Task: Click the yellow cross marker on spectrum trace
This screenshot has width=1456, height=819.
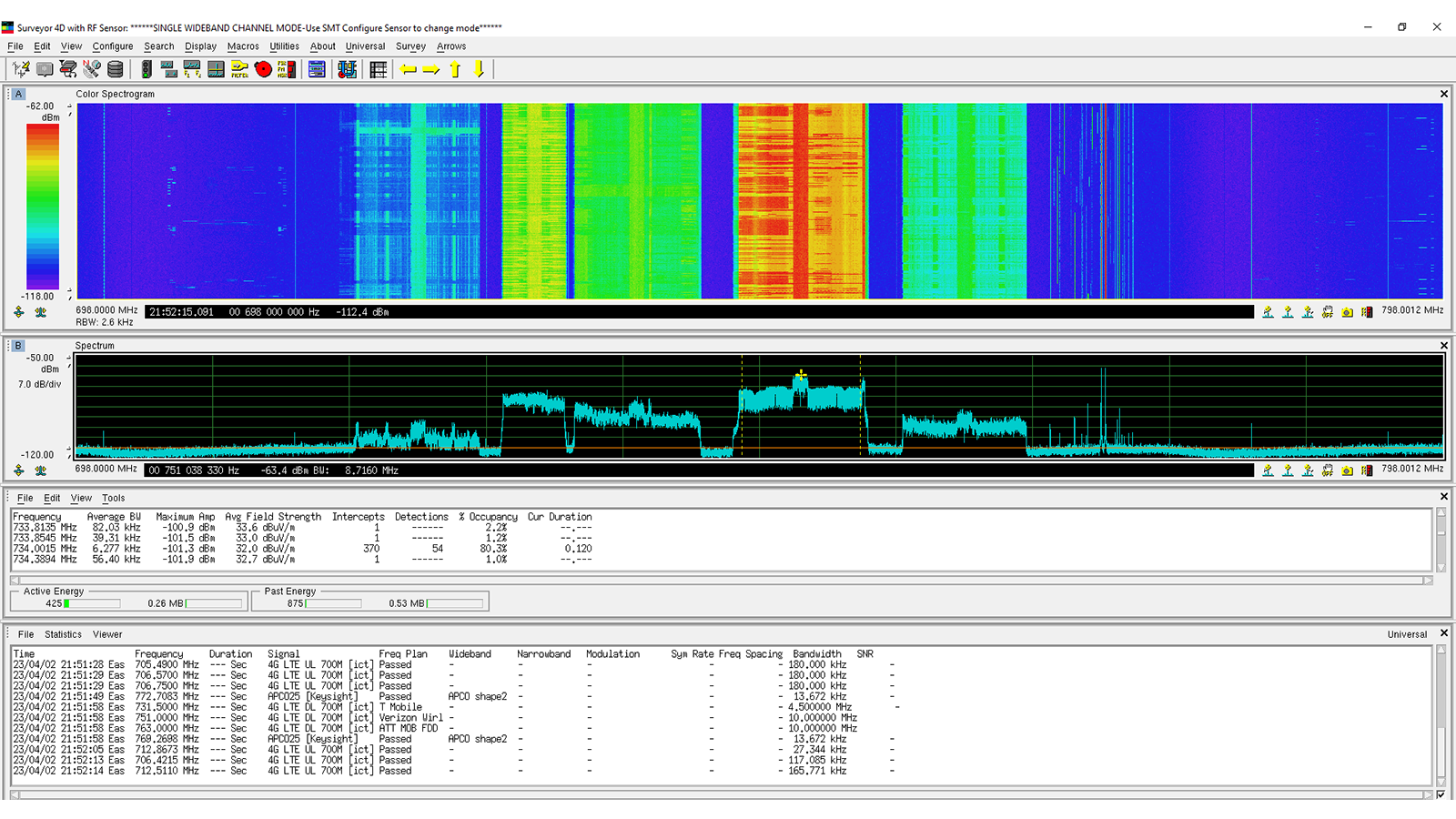Action: click(x=800, y=375)
